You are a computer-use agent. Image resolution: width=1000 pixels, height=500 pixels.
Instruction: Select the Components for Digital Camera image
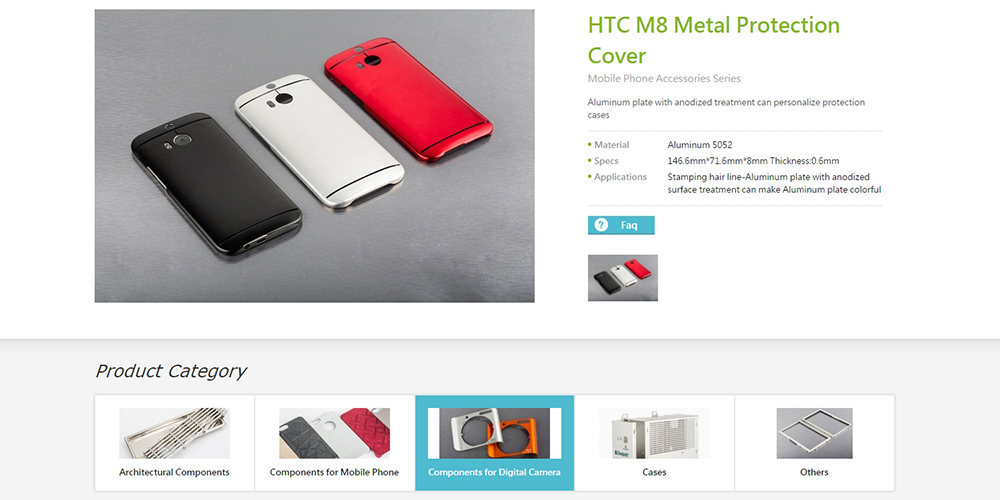point(494,433)
